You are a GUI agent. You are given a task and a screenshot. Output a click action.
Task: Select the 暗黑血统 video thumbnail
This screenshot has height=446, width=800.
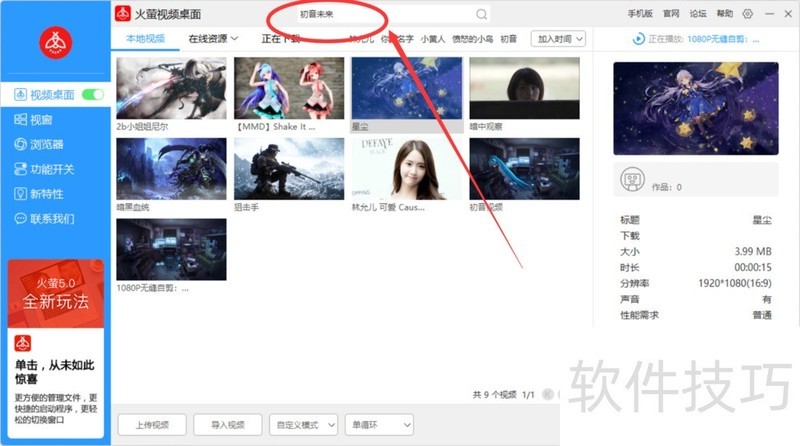[171, 169]
